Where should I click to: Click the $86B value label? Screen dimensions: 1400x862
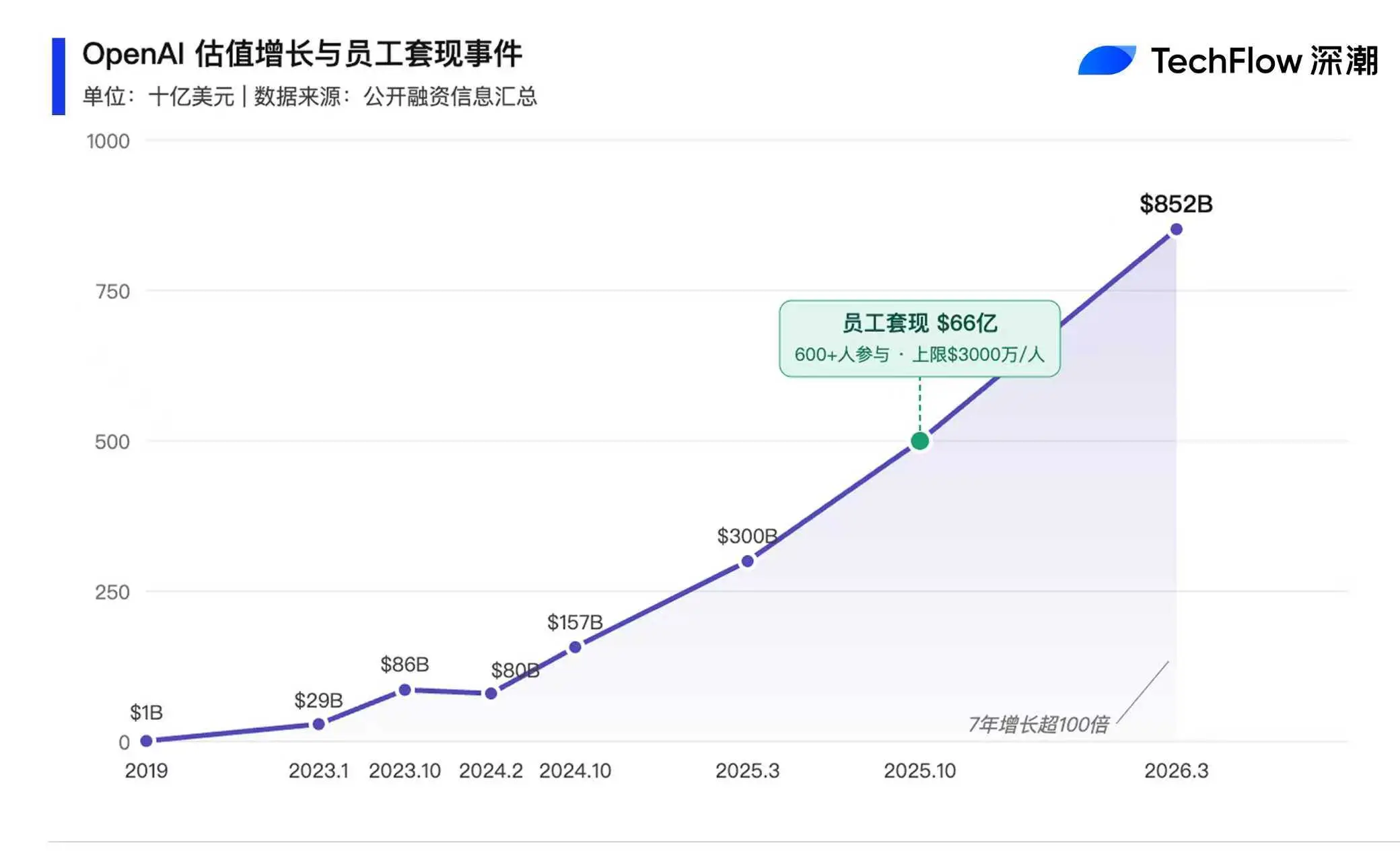click(405, 665)
